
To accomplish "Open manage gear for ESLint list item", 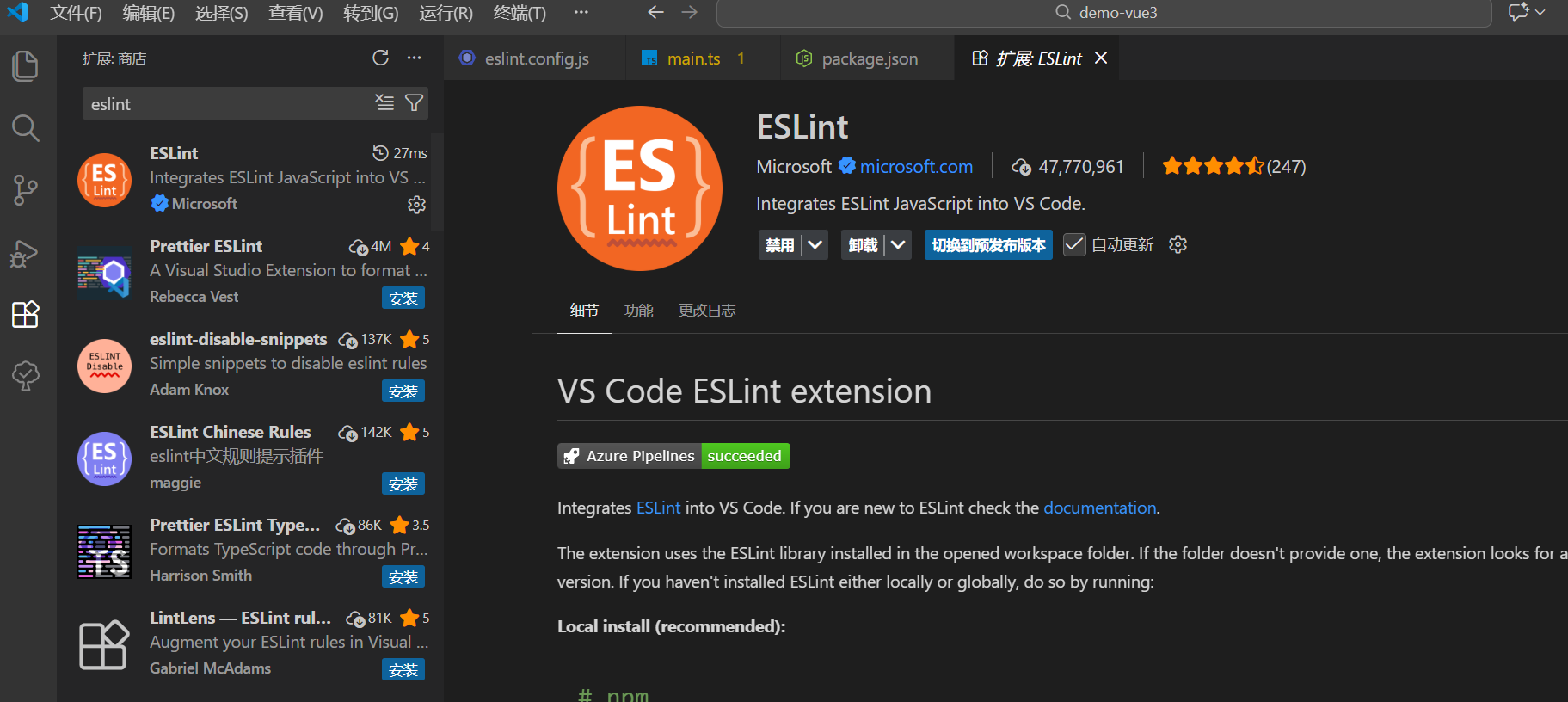I will point(416,205).
